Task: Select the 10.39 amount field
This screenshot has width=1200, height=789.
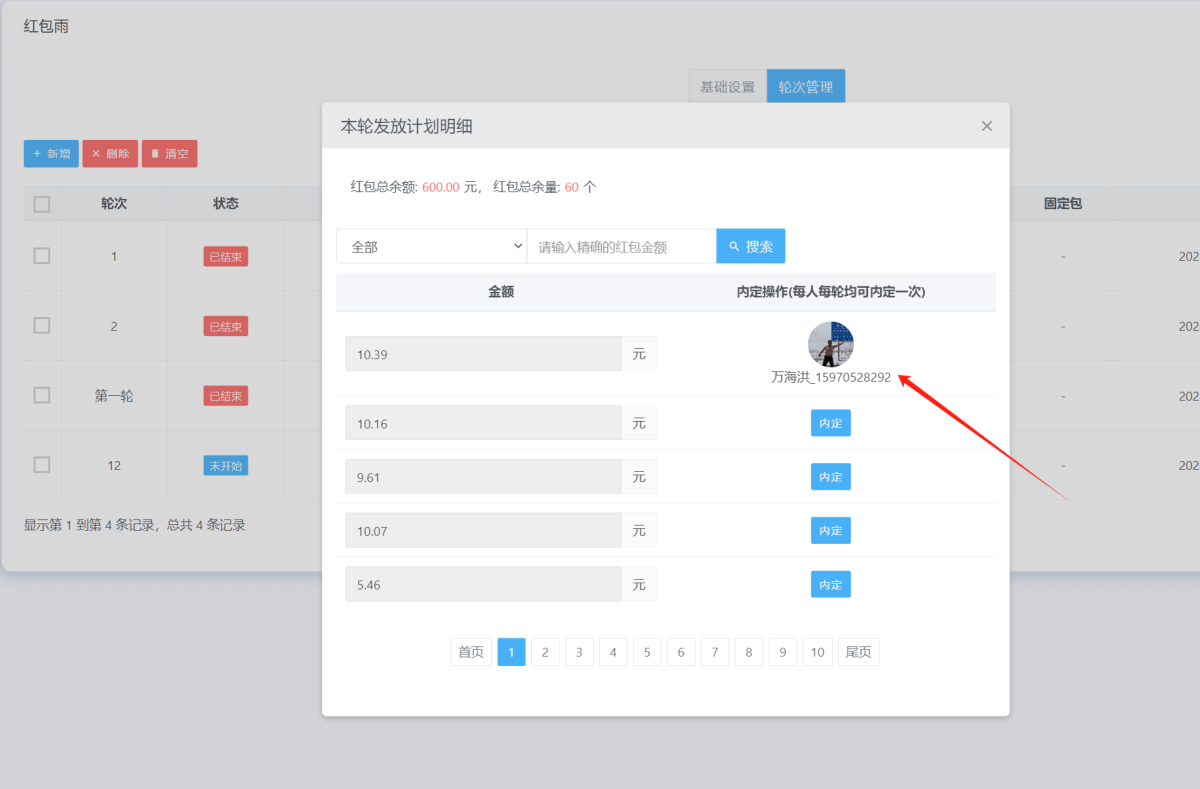Action: [x=483, y=353]
